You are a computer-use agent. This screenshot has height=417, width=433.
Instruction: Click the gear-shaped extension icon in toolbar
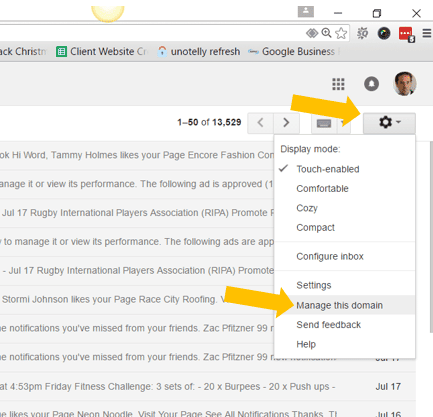[362, 33]
